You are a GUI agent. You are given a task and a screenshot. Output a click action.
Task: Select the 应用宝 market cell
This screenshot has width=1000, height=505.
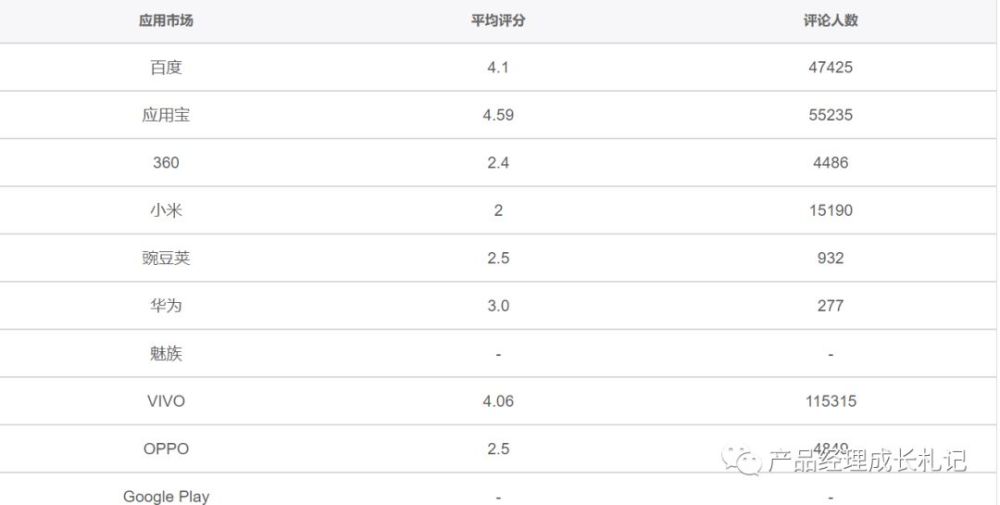[x=166, y=115]
